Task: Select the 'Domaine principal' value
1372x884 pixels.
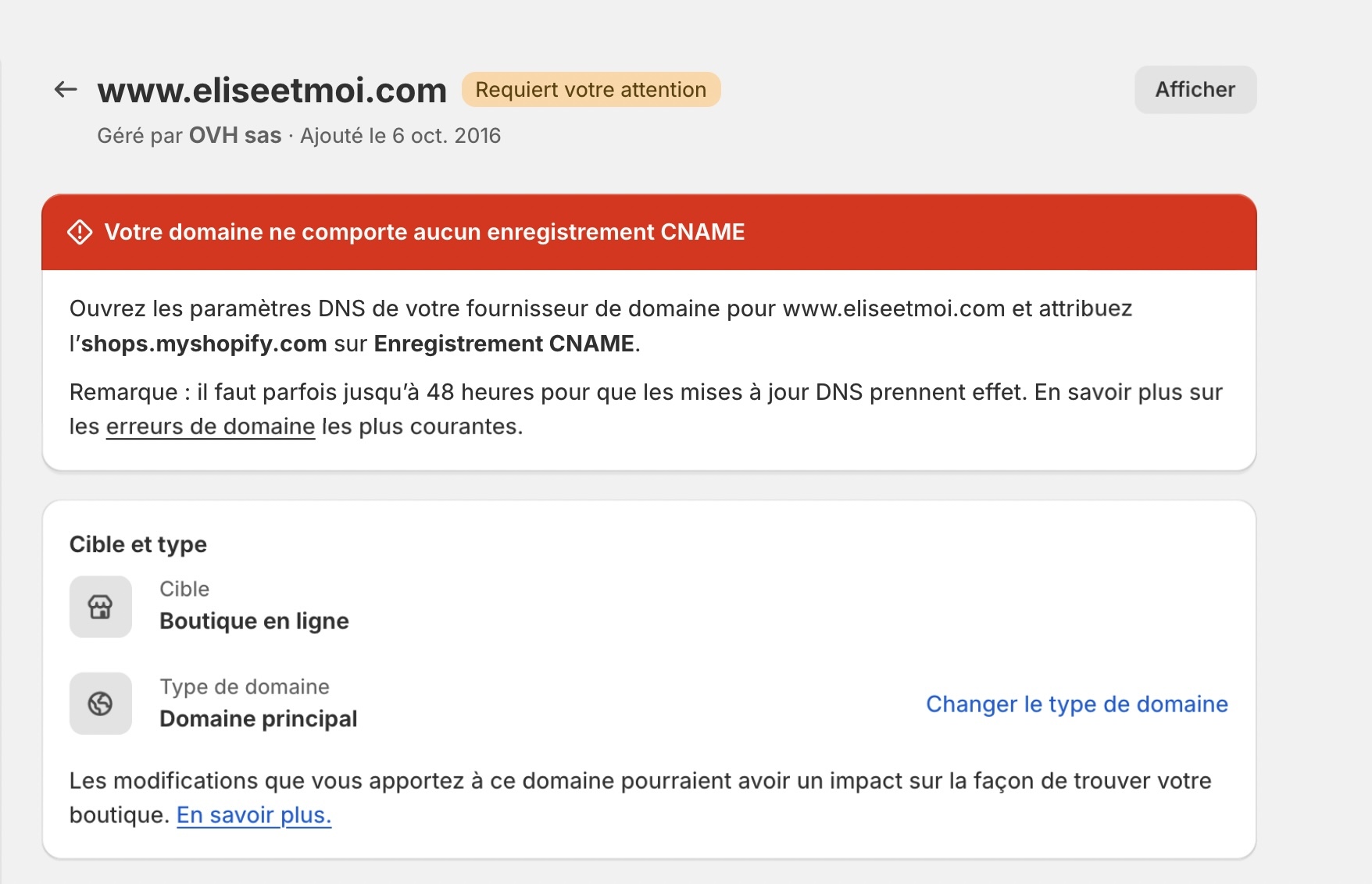Action: tap(258, 718)
